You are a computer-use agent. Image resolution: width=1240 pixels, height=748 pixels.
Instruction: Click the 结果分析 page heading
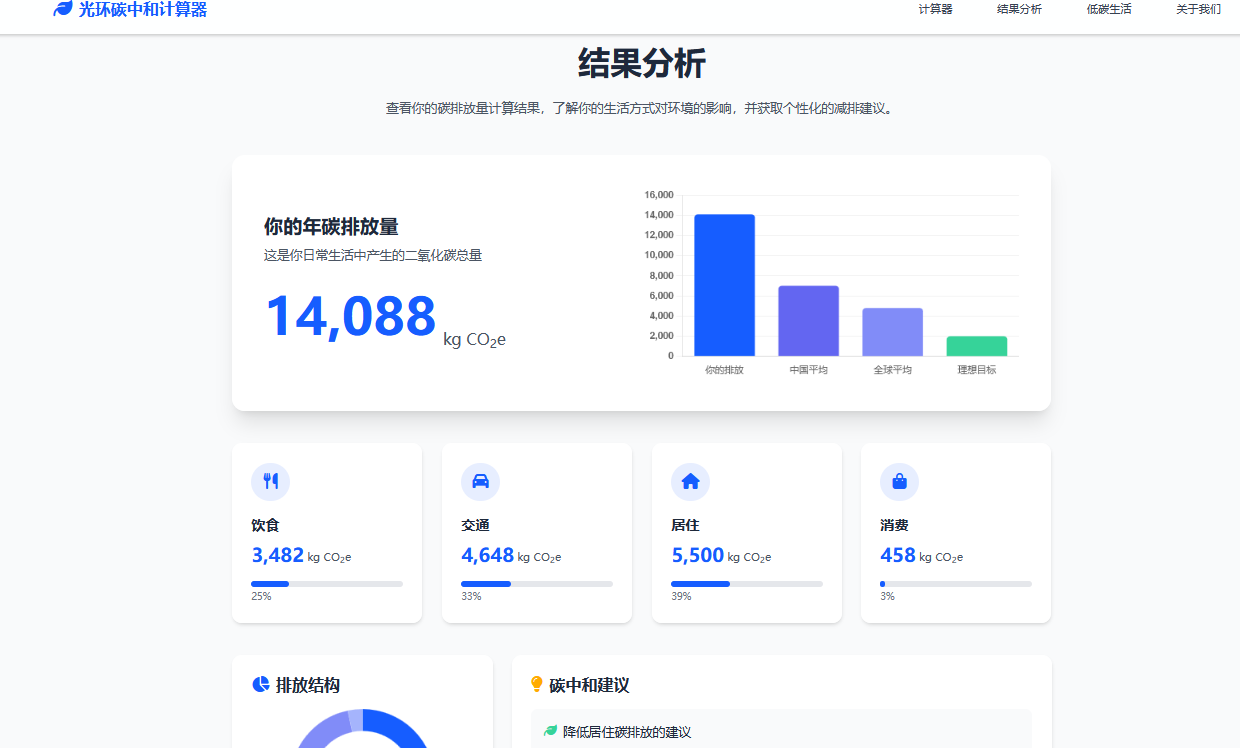642,64
